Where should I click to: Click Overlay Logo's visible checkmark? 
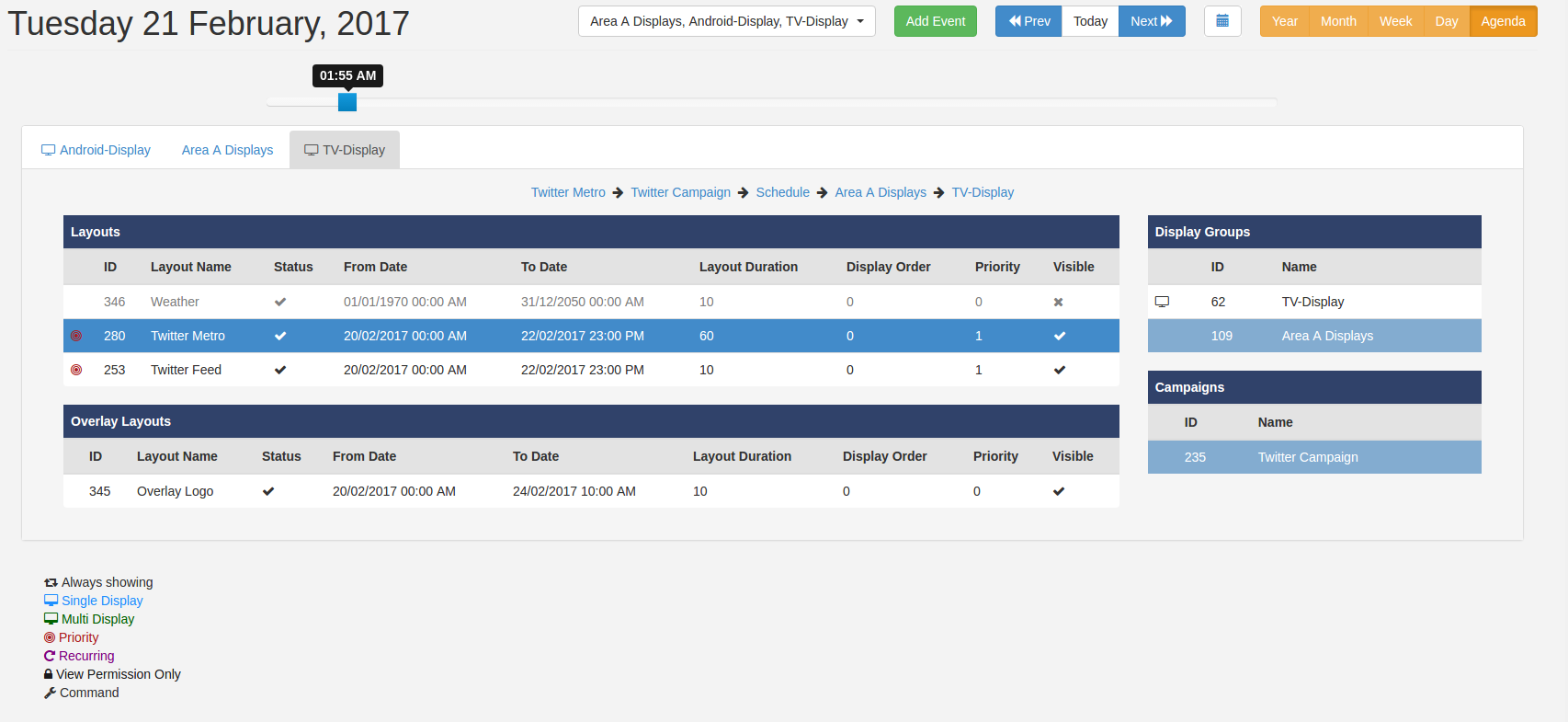coord(1059,491)
